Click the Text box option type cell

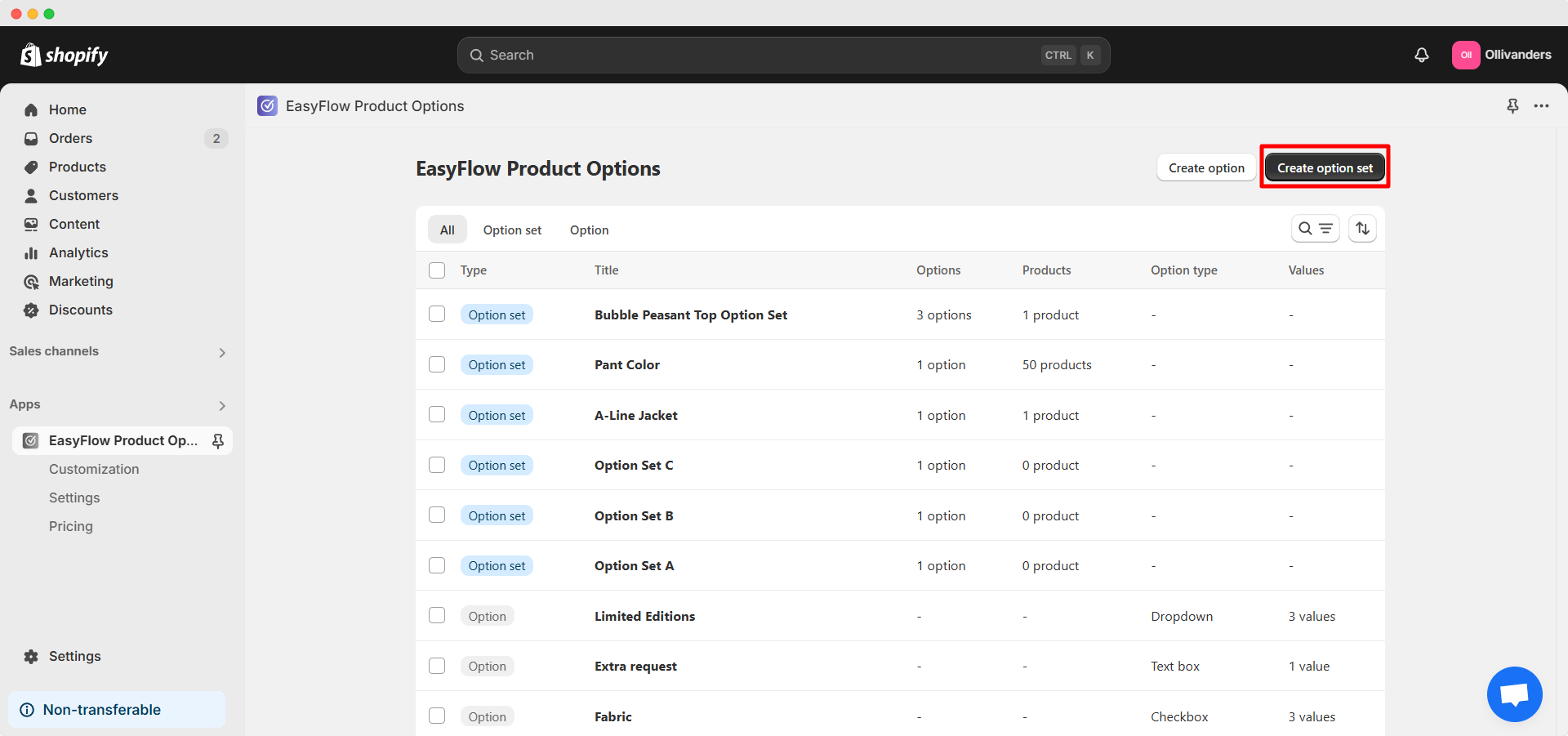click(x=1175, y=666)
